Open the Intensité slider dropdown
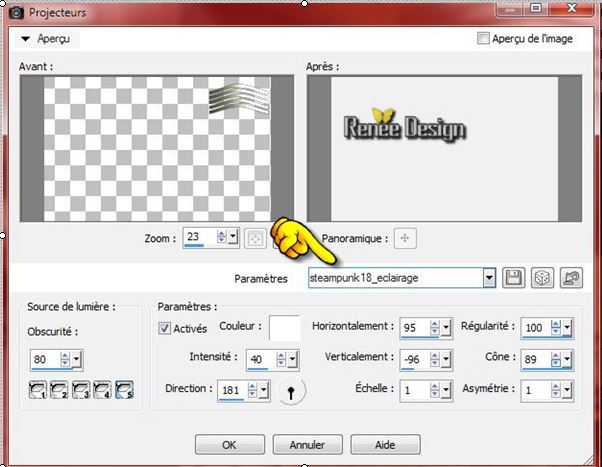Viewport: 602px width, 467px height. (x=292, y=359)
